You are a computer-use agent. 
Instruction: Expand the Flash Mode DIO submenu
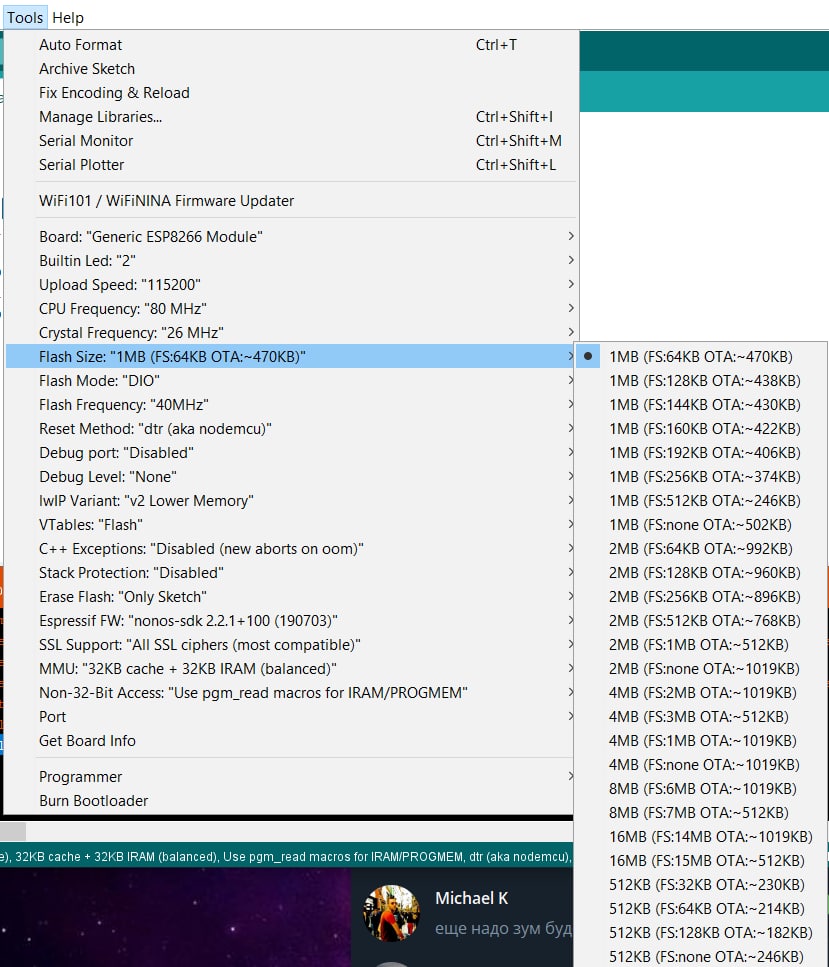point(290,381)
